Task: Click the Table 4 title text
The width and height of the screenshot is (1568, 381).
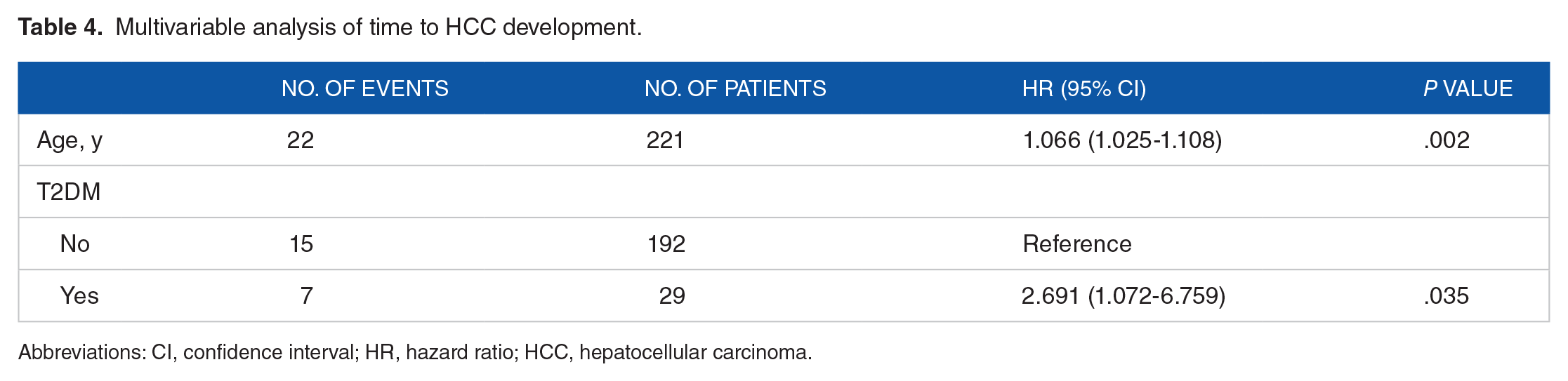Action: point(330,27)
